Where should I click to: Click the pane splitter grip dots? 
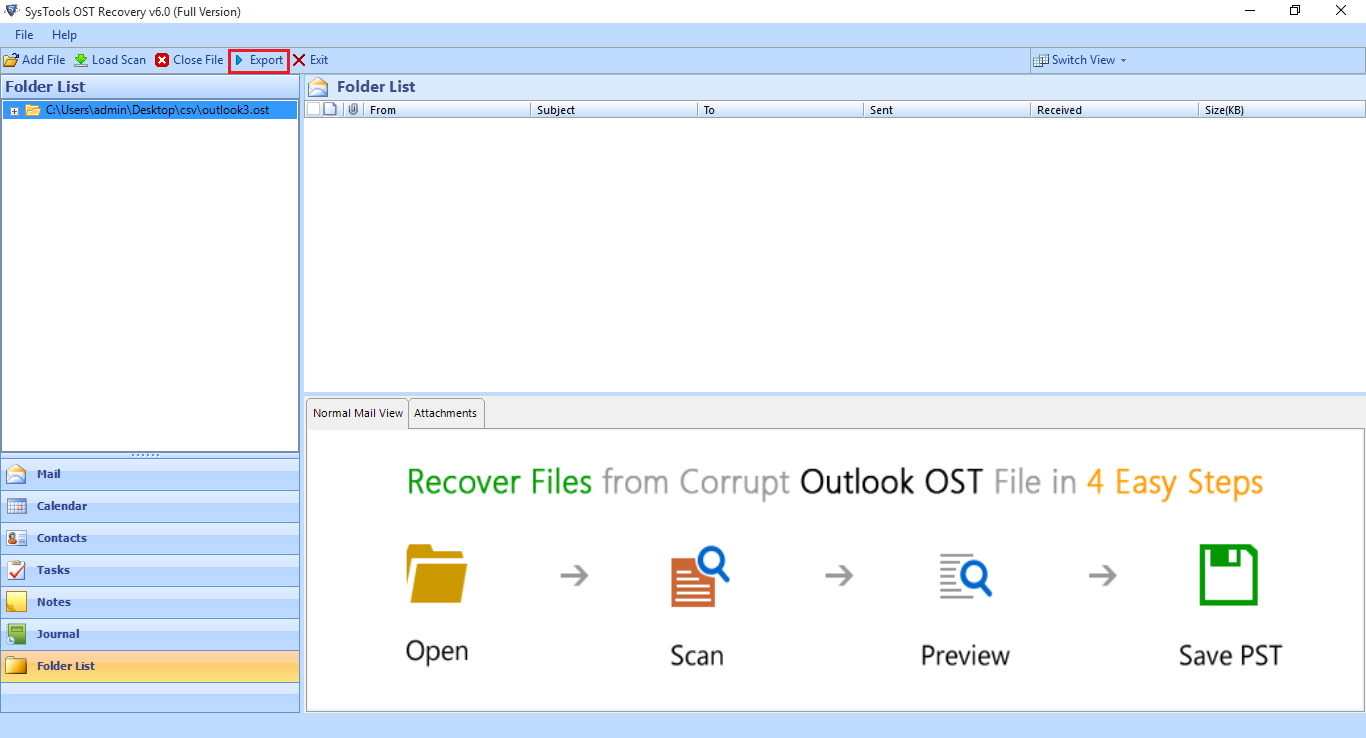(x=146, y=455)
